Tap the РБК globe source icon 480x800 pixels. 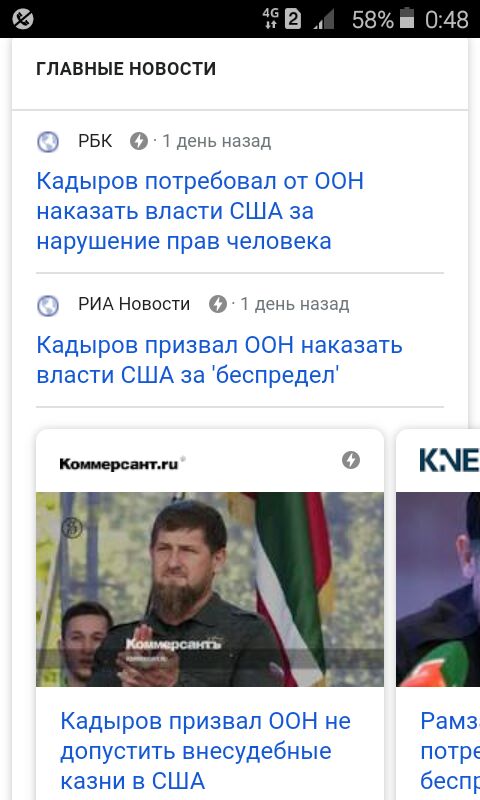pos(48,142)
